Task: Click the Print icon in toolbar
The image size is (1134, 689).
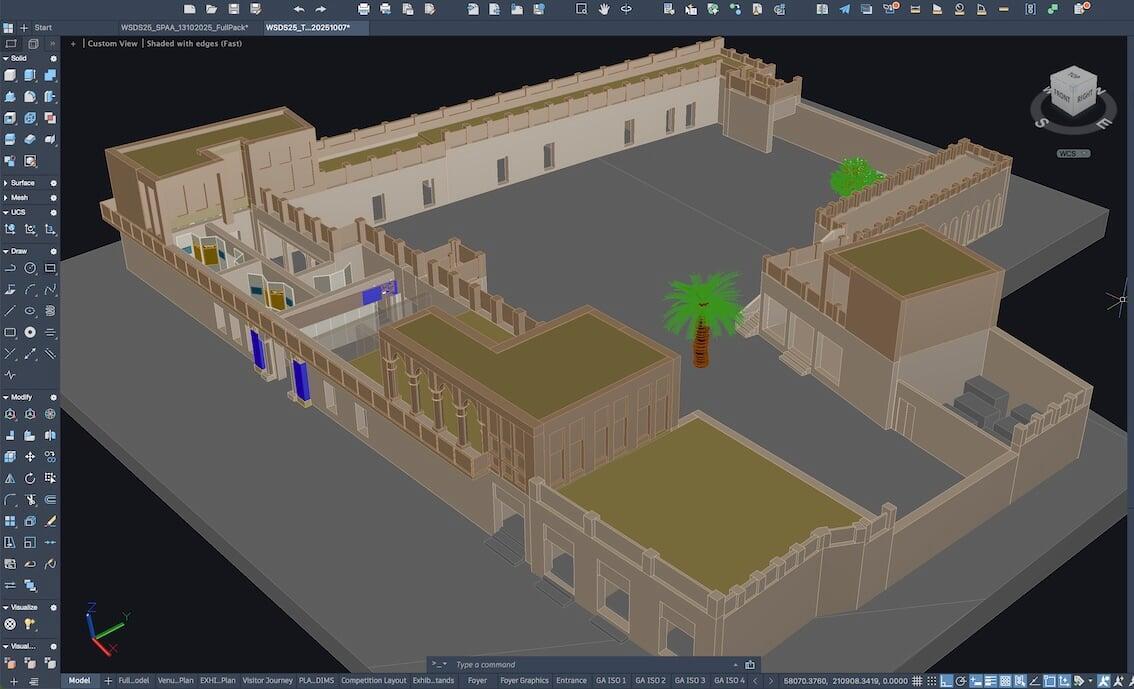Action: point(363,9)
